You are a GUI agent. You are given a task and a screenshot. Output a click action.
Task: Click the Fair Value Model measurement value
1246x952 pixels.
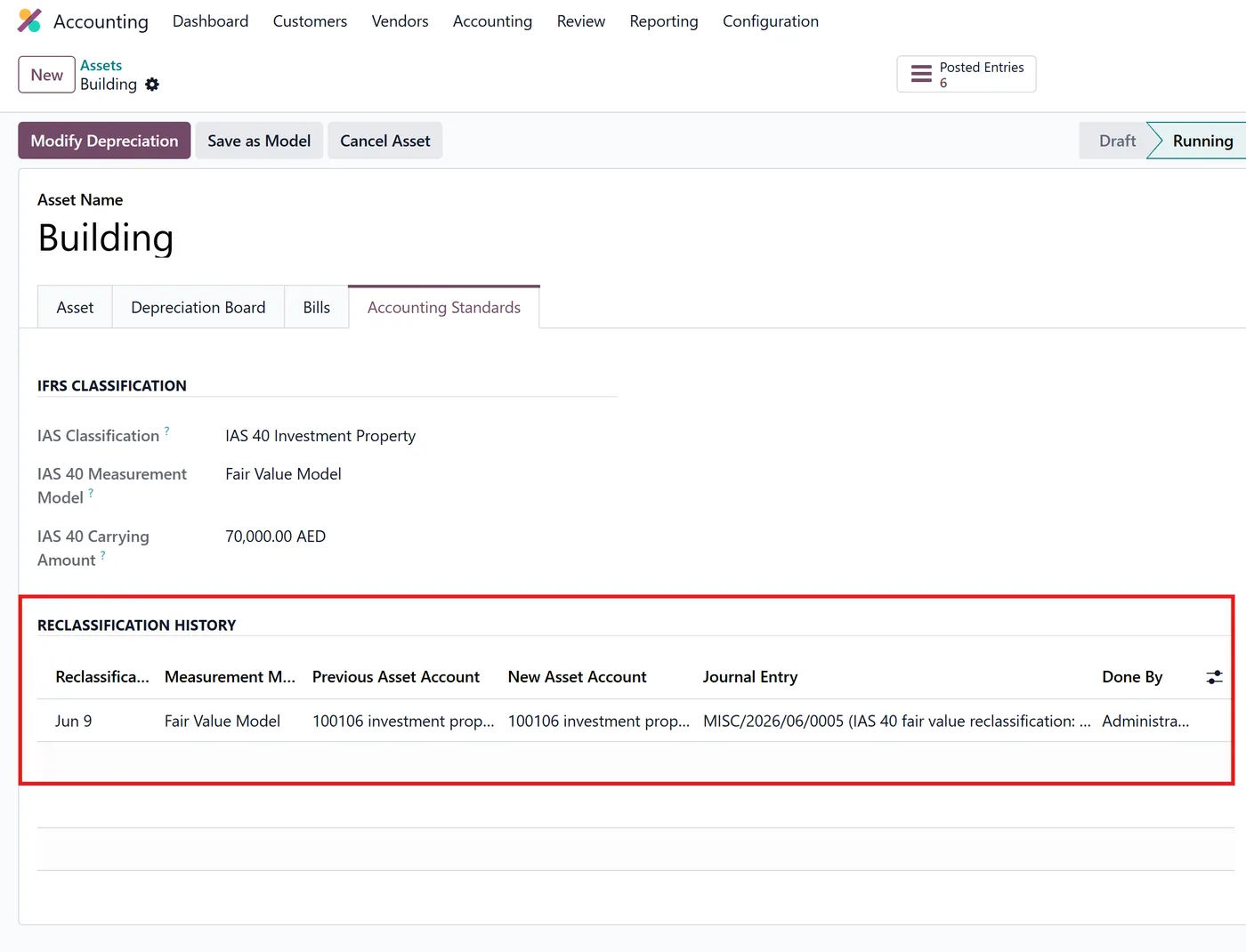point(283,474)
